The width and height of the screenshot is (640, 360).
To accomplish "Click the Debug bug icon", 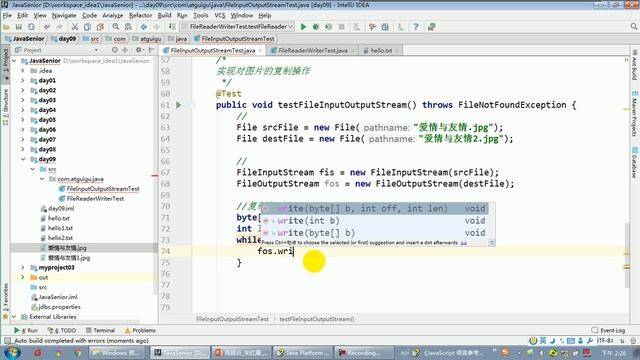I will coord(316,27).
